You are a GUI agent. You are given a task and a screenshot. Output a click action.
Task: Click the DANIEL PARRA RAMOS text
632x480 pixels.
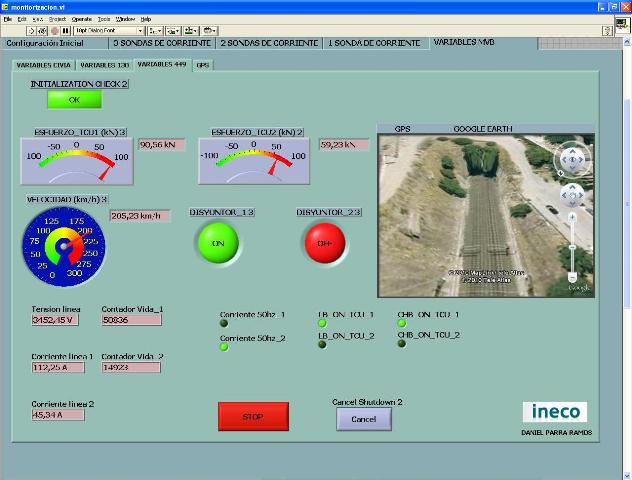pos(556,432)
